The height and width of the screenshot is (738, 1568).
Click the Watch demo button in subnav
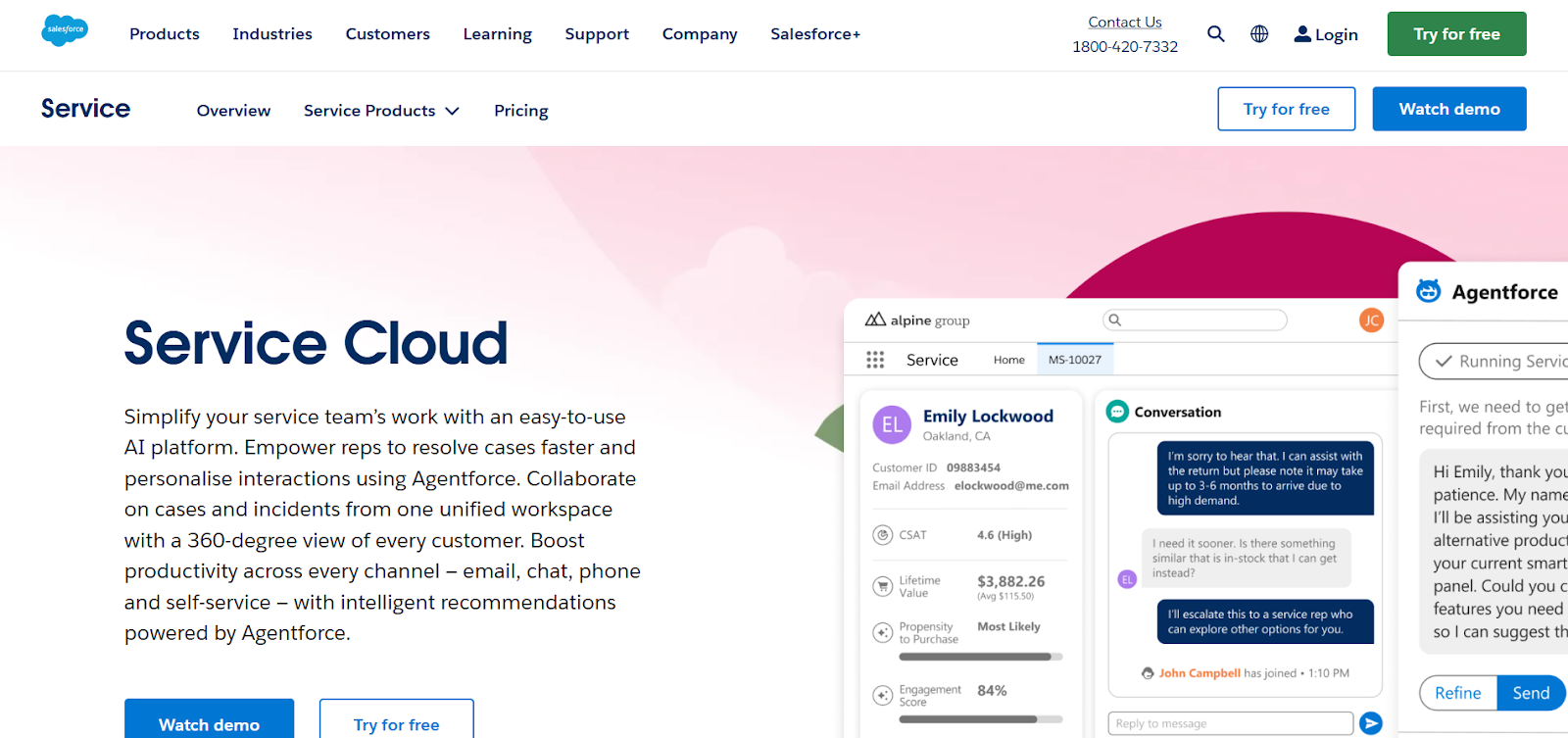1449,109
